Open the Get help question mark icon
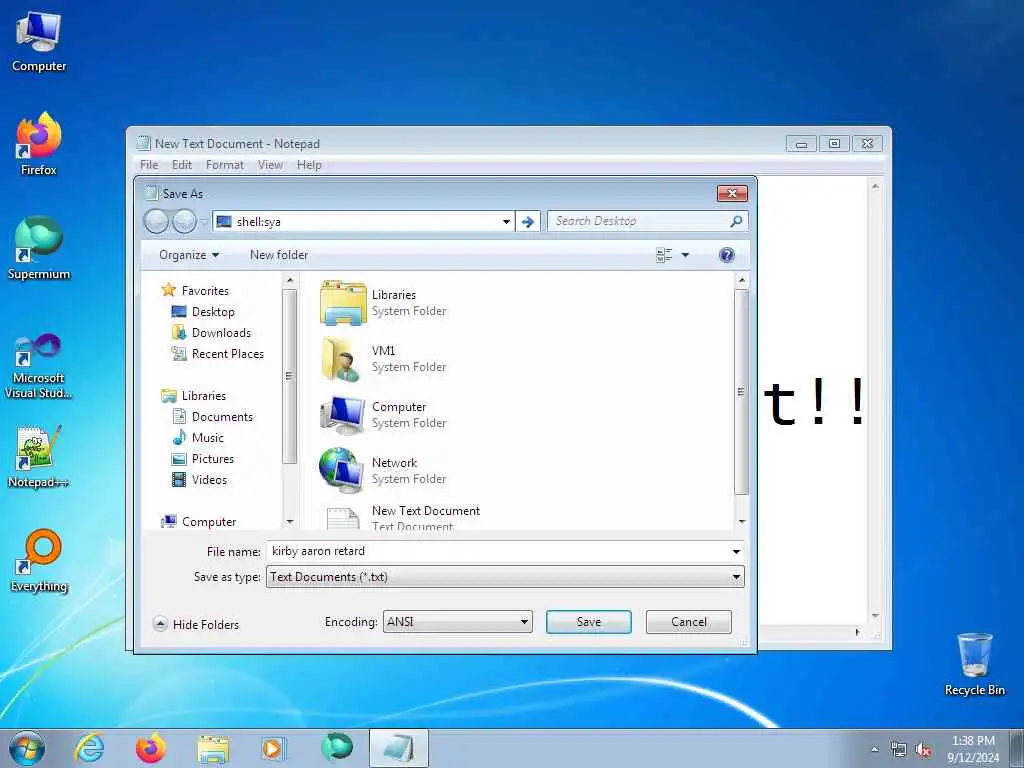1024x768 pixels. click(726, 255)
